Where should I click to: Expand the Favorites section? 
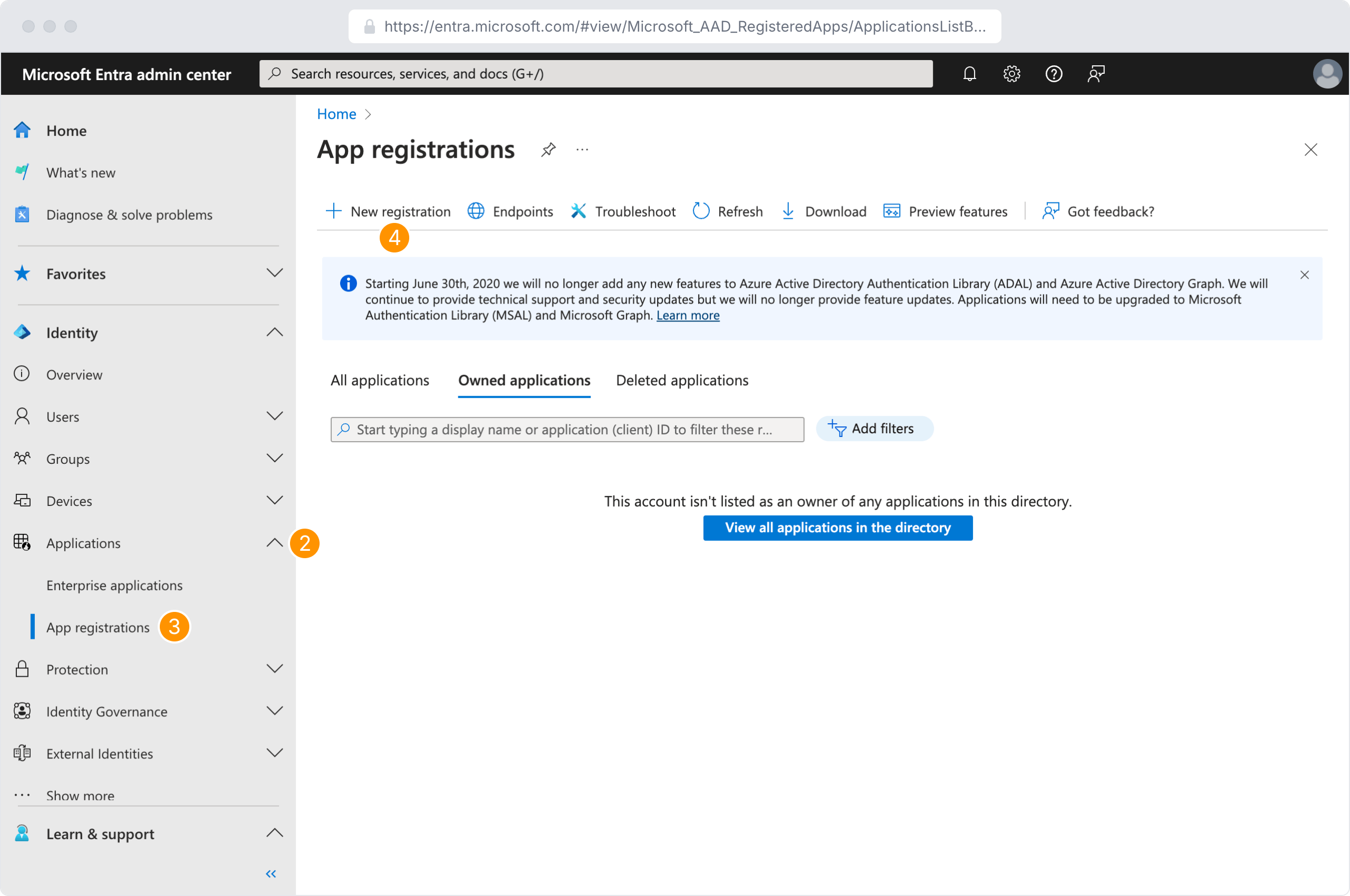(x=274, y=273)
